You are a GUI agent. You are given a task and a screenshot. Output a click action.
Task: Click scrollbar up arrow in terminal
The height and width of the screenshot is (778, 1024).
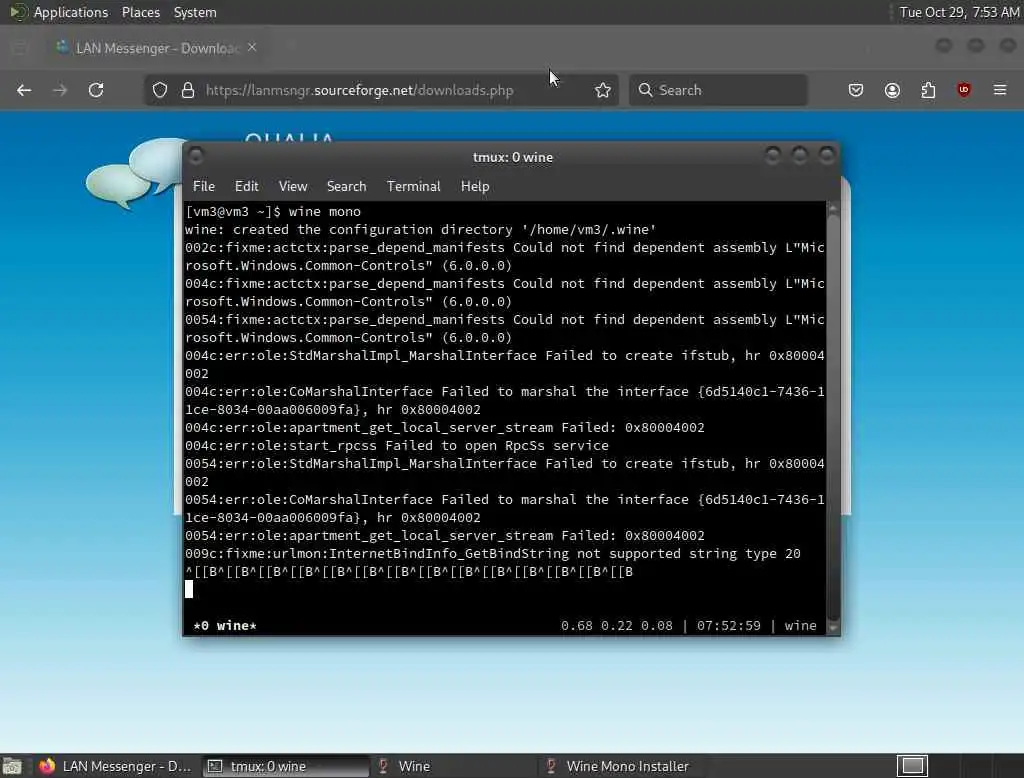[833, 208]
